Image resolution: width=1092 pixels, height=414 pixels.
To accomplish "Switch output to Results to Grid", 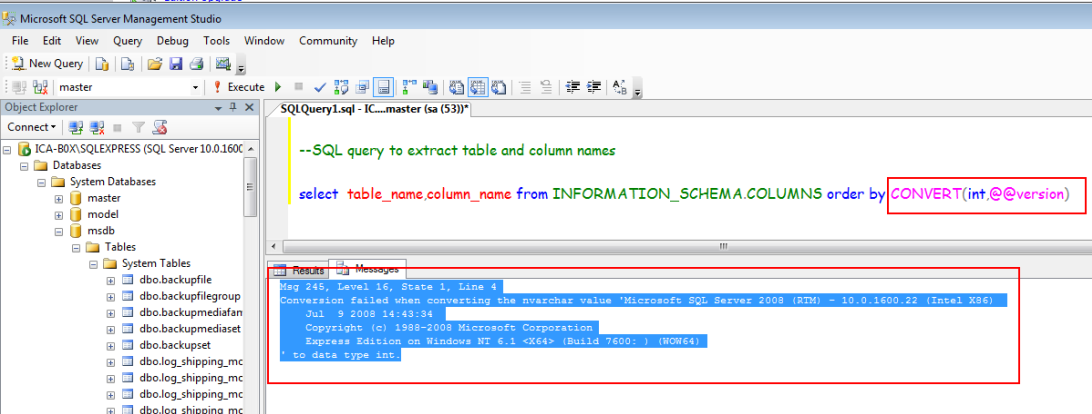I will [478, 87].
